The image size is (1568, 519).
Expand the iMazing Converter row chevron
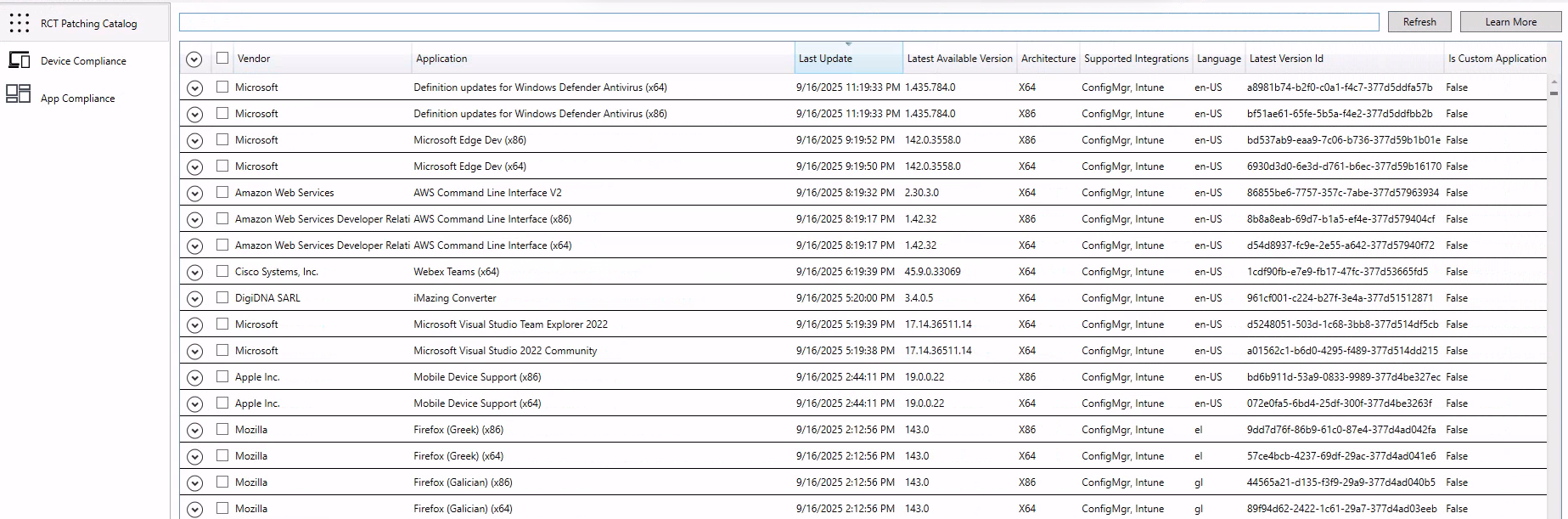(194, 299)
